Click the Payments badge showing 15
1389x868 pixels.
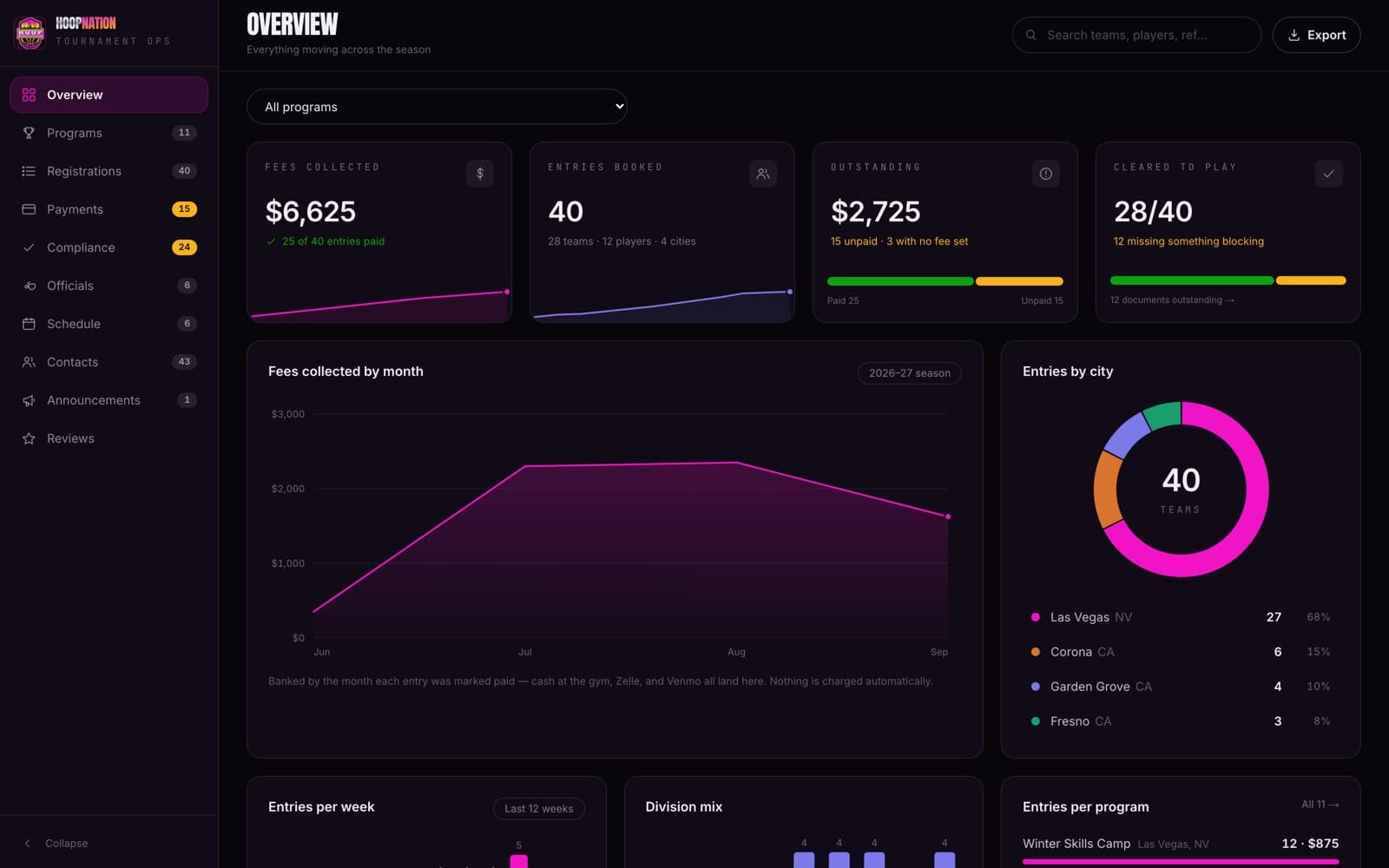(184, 209)
